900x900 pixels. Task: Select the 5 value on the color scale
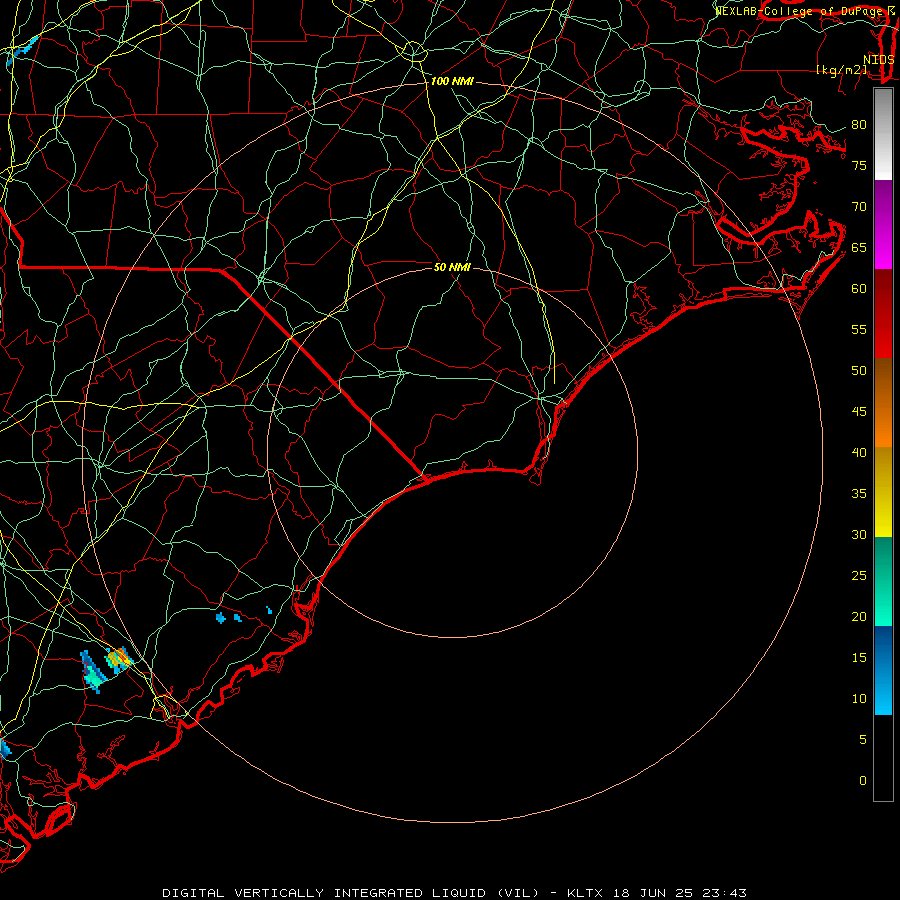(x=863, y=740)
